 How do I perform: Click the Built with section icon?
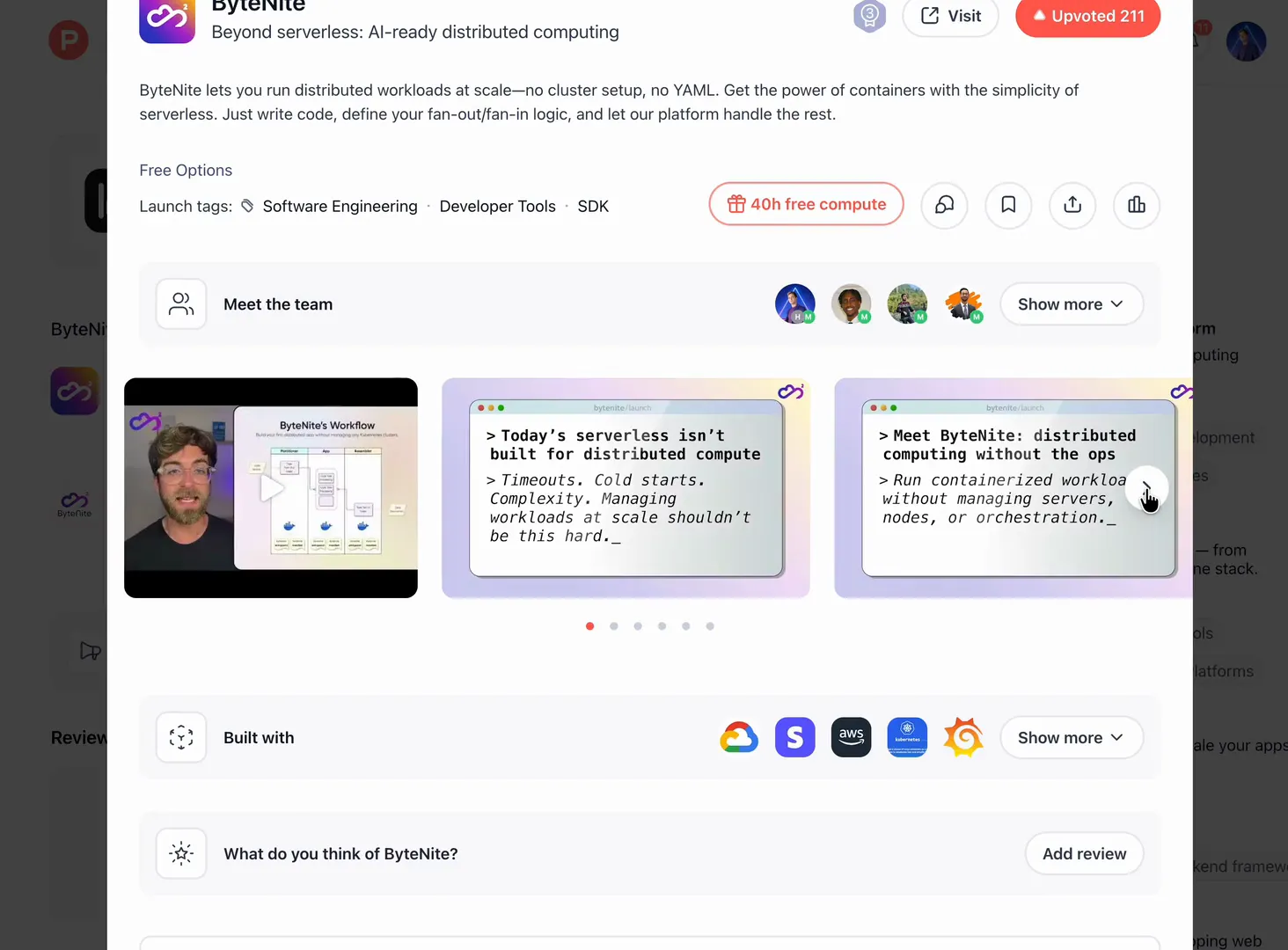coord(181,737)
